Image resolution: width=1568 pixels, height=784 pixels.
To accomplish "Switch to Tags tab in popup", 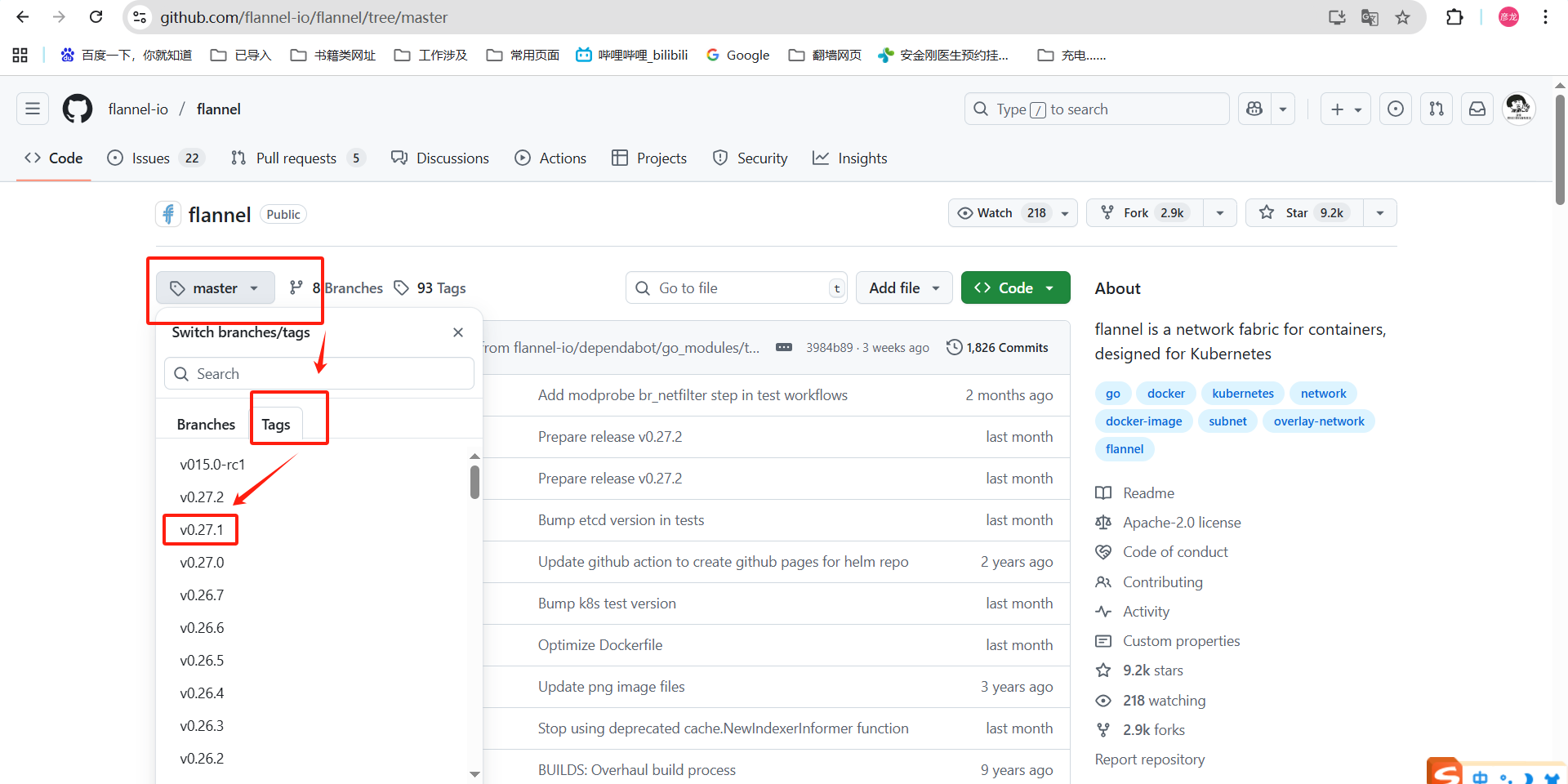I will (x=276, y=424).
